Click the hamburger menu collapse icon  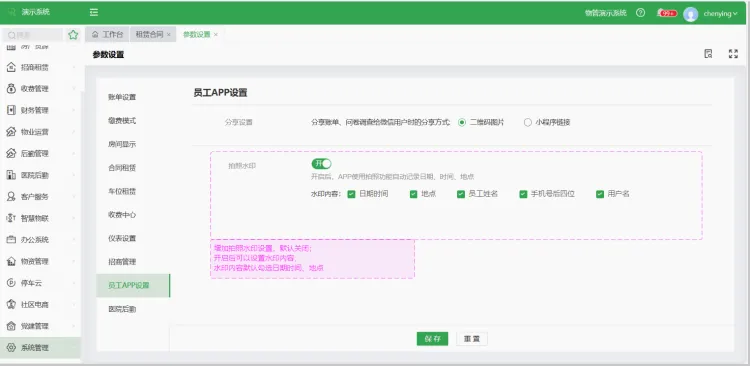(94, 12)
